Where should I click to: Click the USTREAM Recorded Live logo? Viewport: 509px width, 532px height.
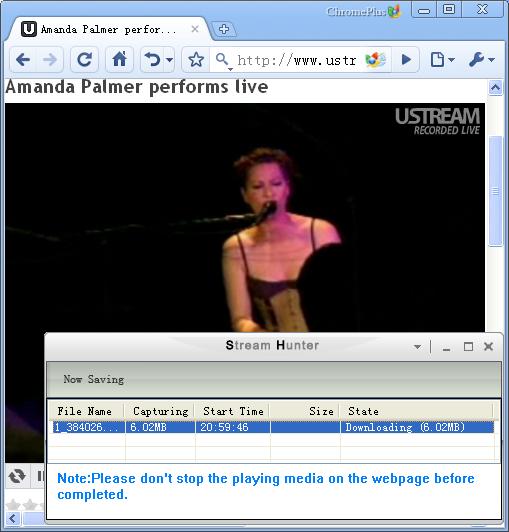(438, 121)
